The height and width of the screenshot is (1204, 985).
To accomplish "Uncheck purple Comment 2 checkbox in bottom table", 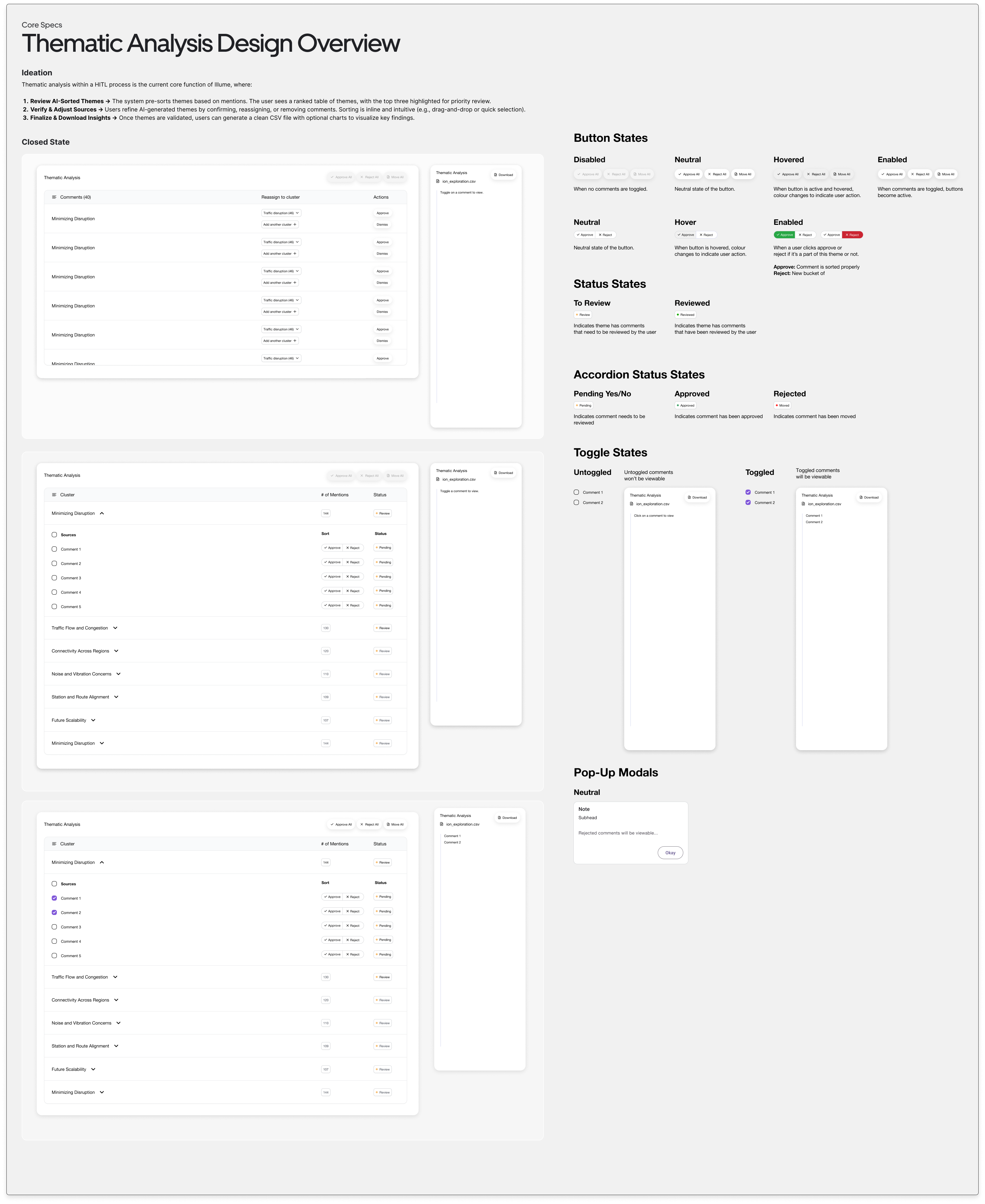I will 55,912.
